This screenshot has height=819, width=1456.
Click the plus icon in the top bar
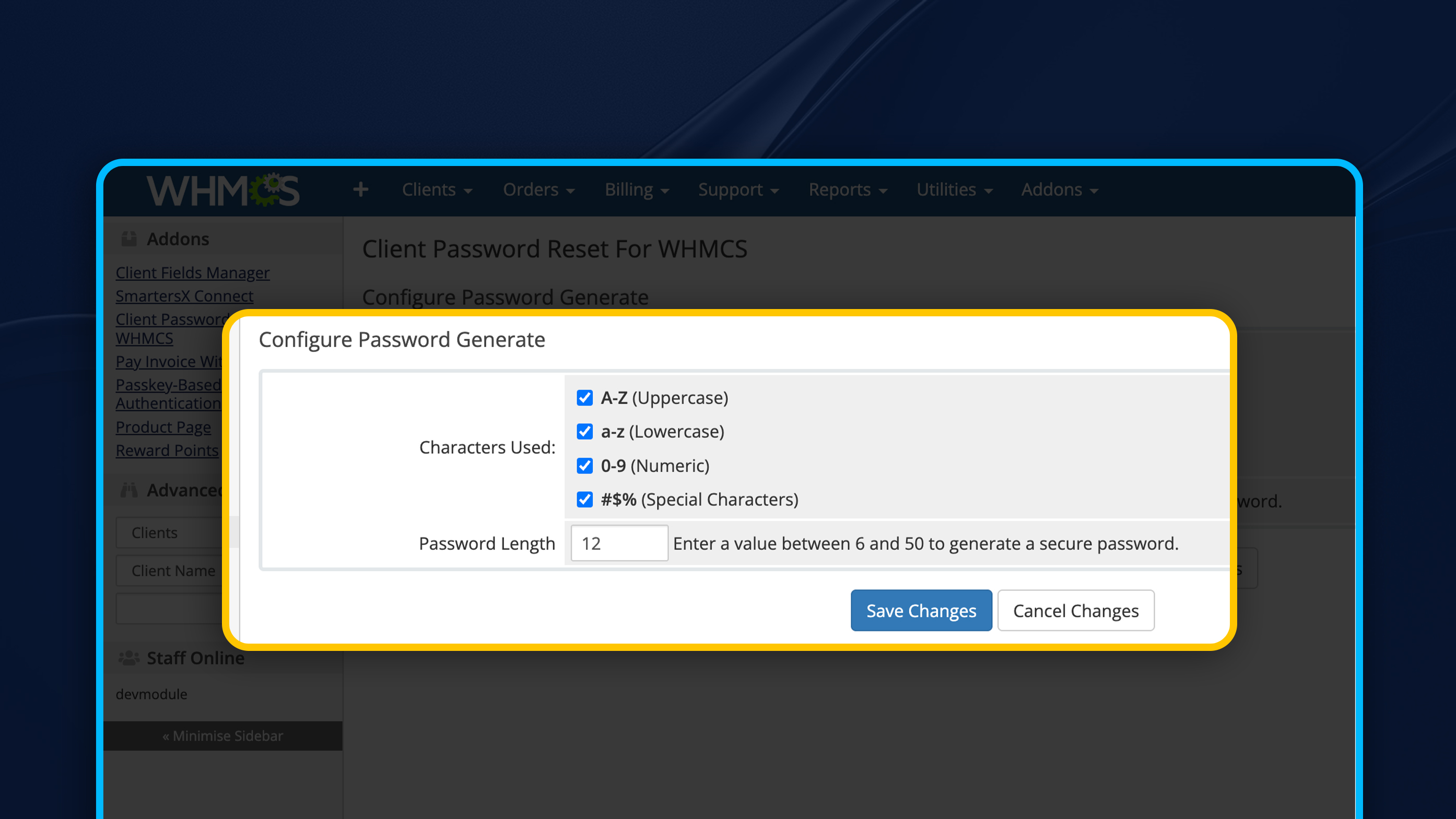[x=361, y=190]
